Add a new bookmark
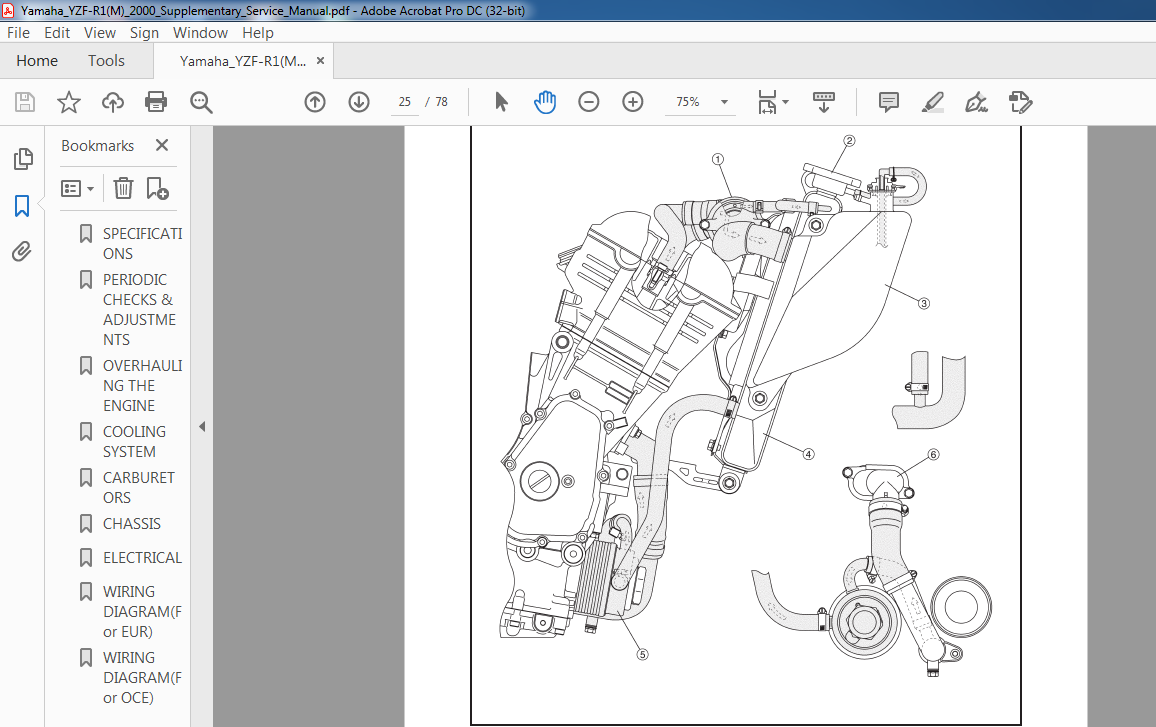Screen dimensions: 1156x727 coord(157,189)
